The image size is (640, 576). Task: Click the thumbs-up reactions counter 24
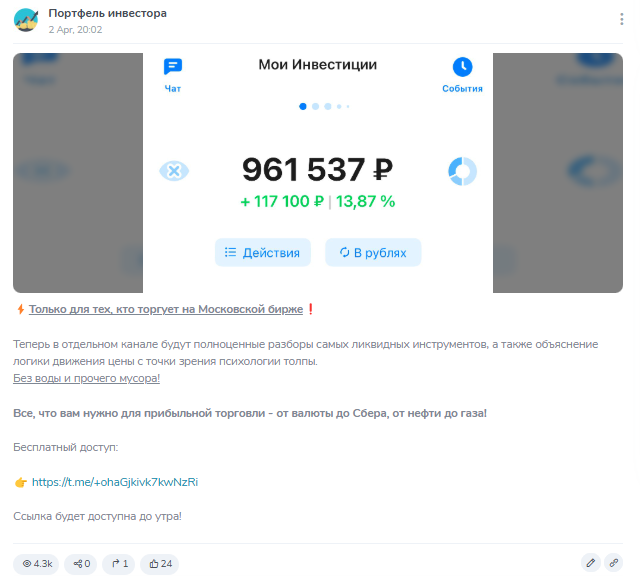(160, 564)
